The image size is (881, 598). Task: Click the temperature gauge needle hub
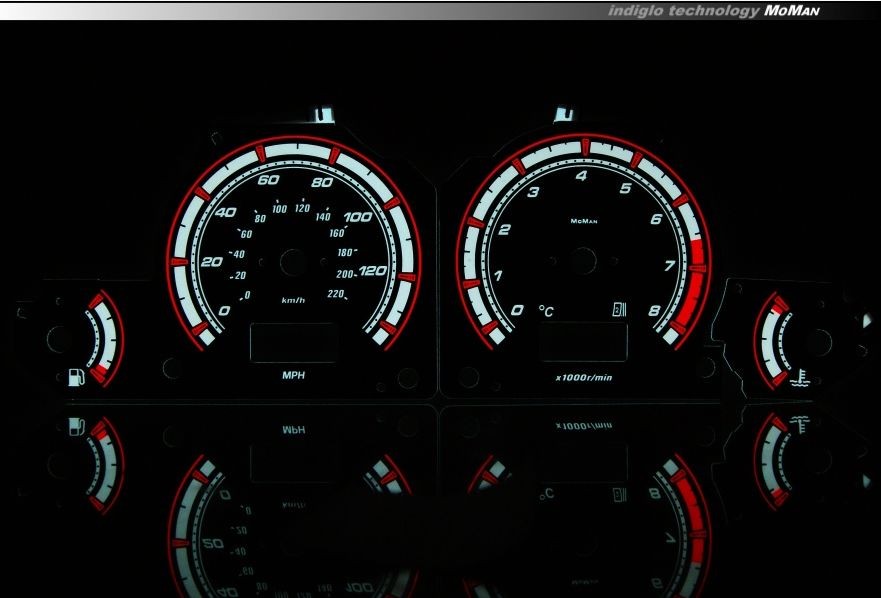click(819, 342)
